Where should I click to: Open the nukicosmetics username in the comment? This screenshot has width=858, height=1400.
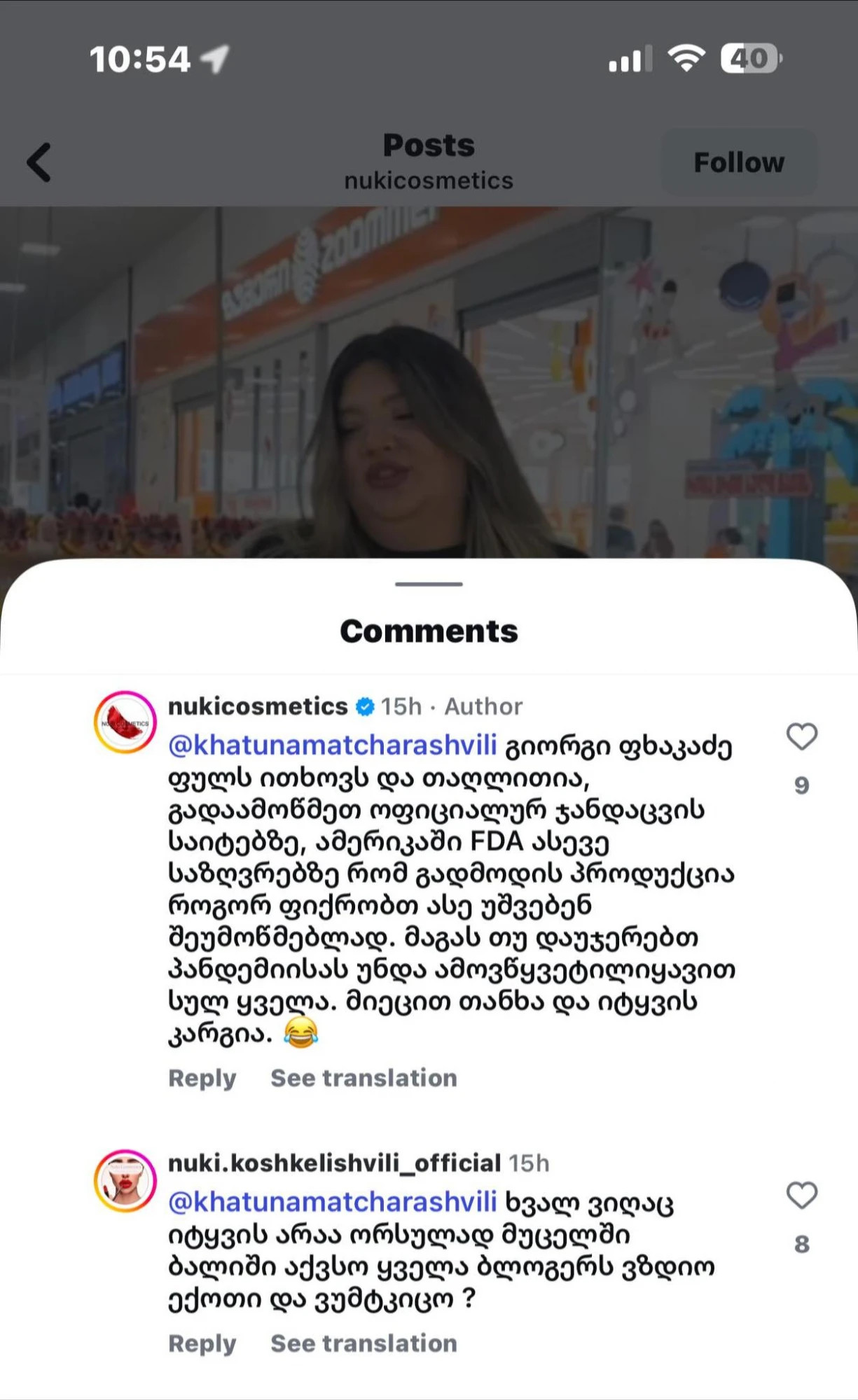click(x=258, y=706)
